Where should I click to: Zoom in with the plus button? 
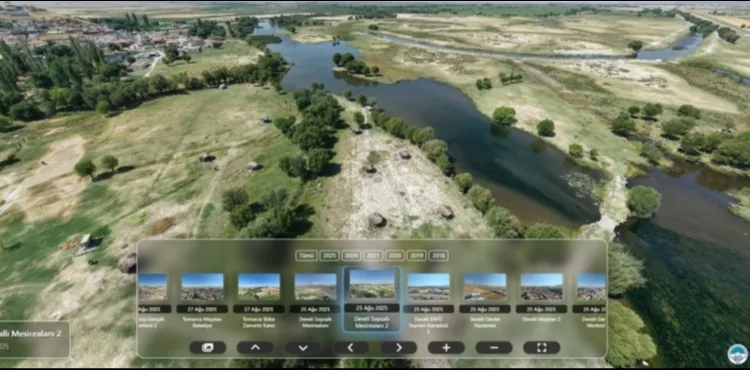click(x=446, y=348)
